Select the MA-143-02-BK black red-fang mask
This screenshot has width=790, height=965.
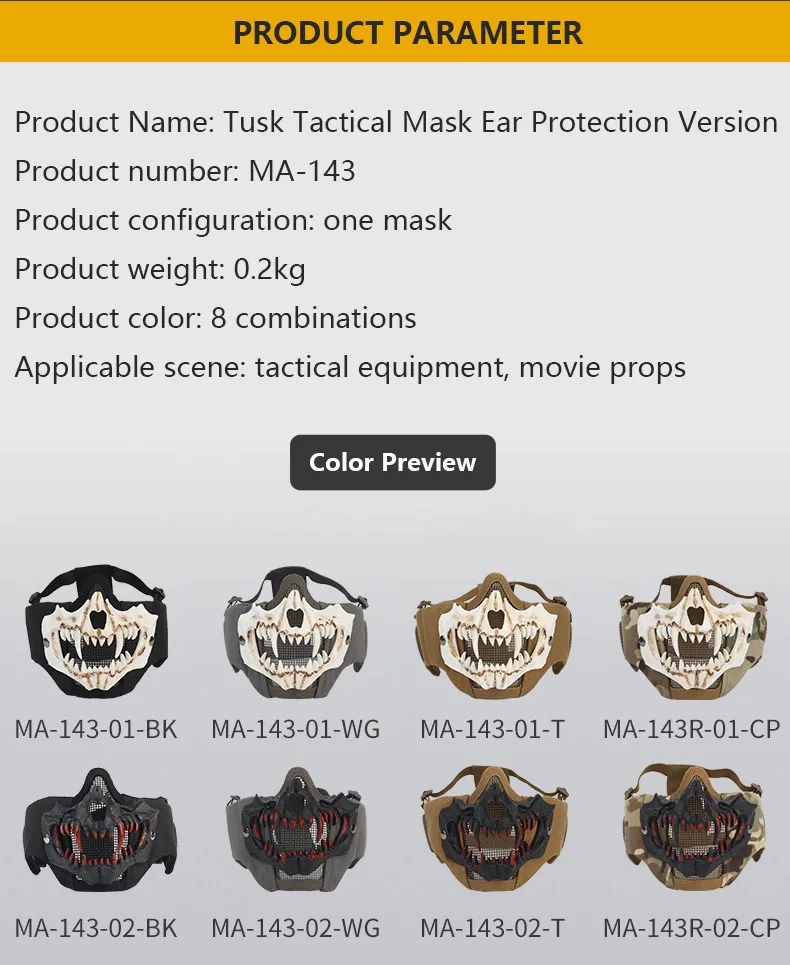[99, 829]
